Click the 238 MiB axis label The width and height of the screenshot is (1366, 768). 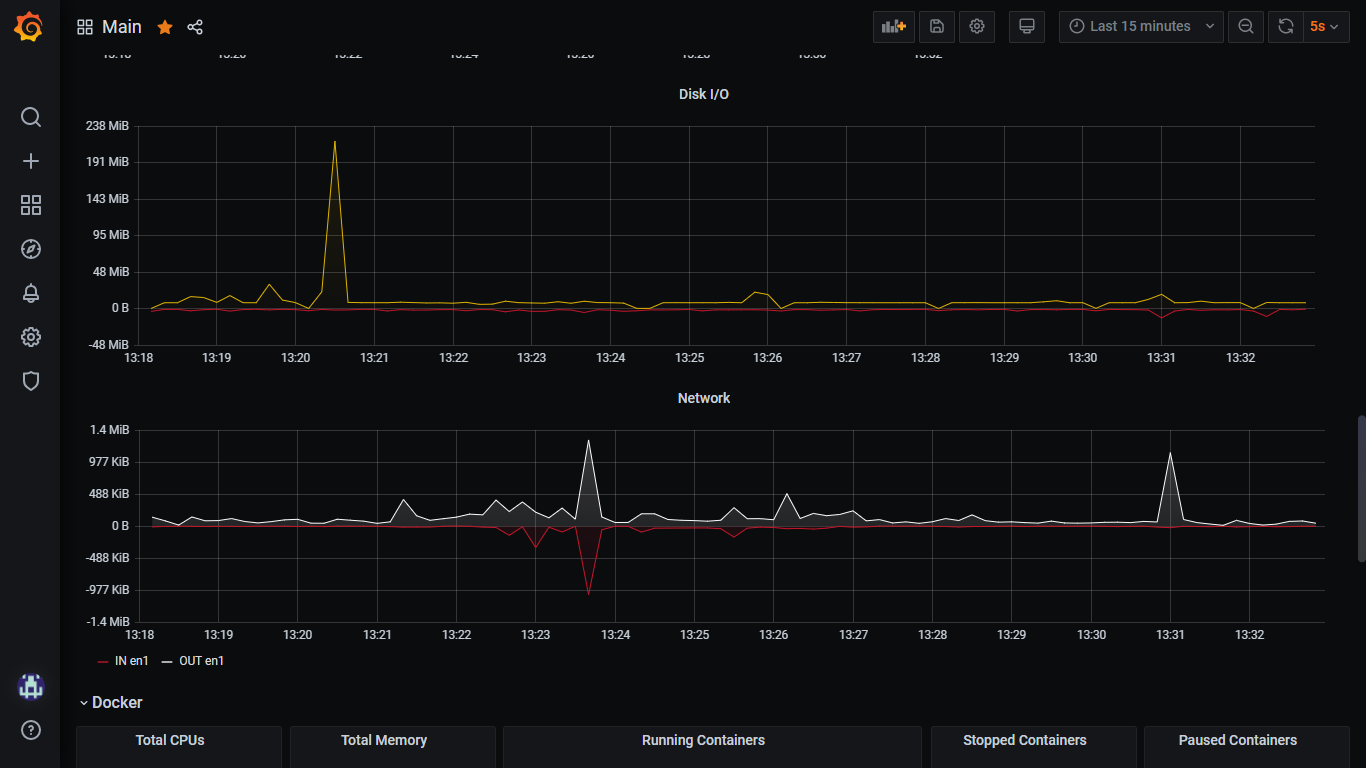(107, 126)
